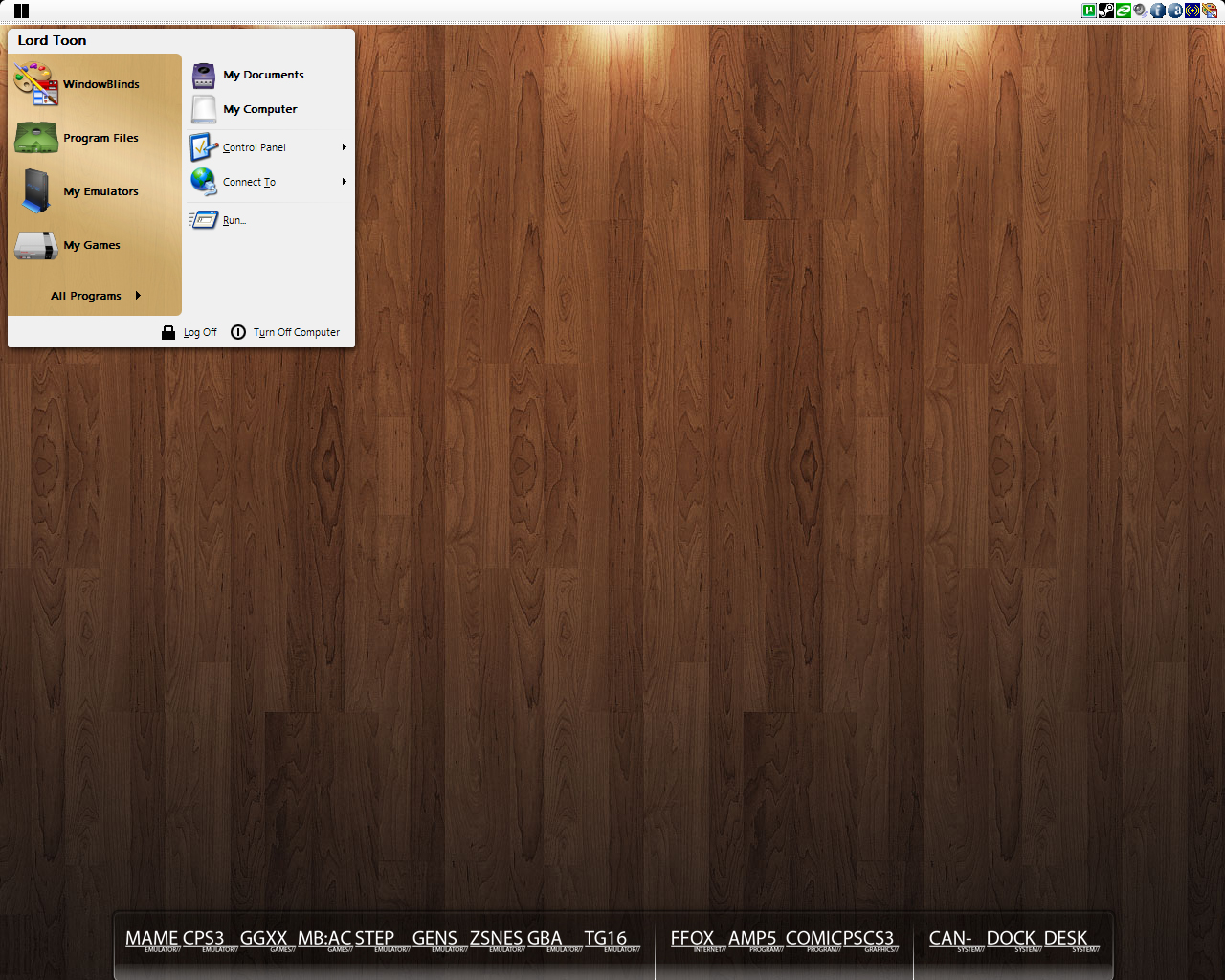The image size is (1225, 980).
Task: Open WindowBlinds from the Start menu
Action: point(95,84)
